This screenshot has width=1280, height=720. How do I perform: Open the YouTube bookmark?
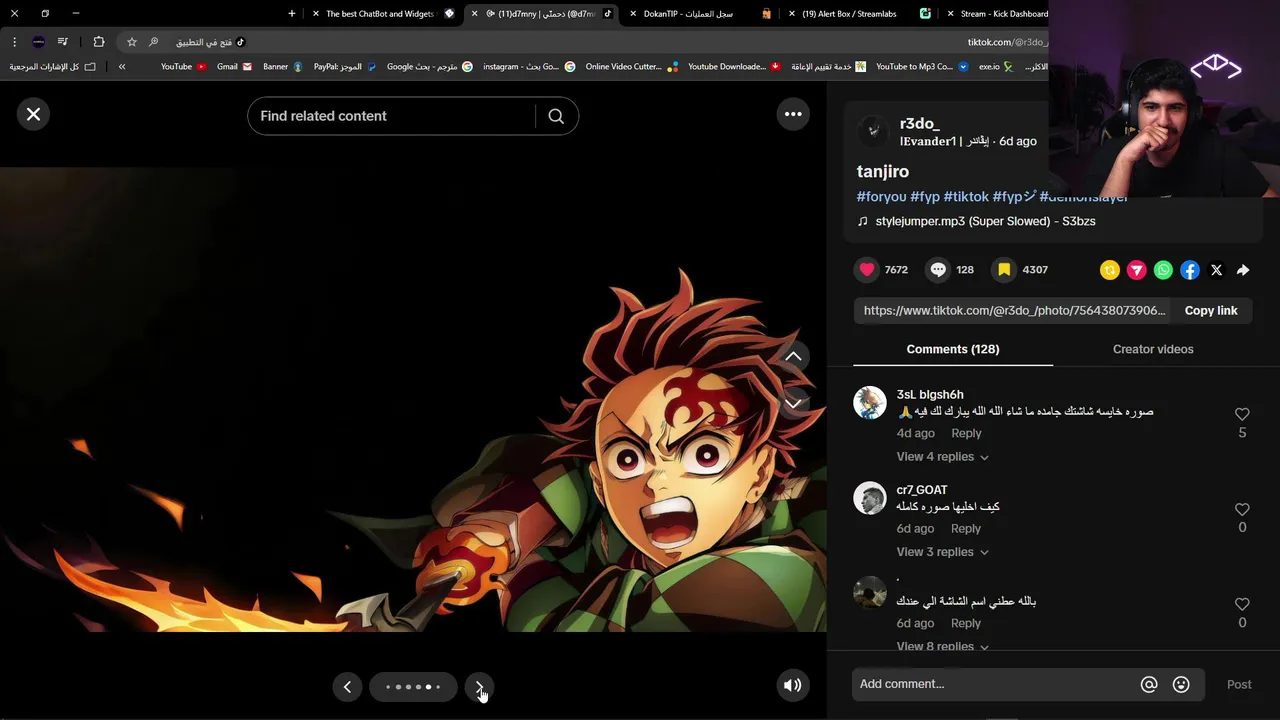click(x=183, y=66)
